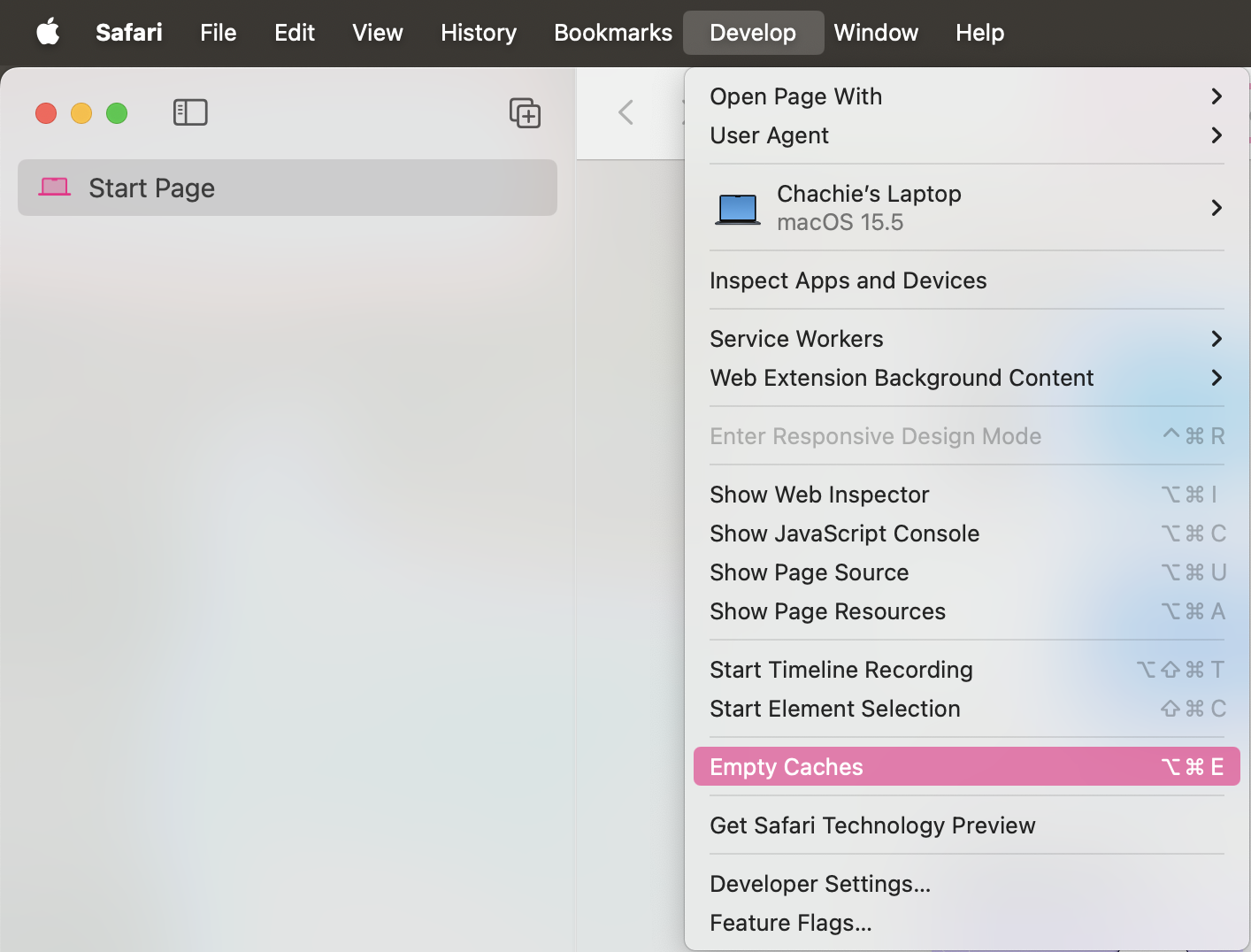Choose Web Extension Background Content entry
The image size is (1251, 952).
967,378
